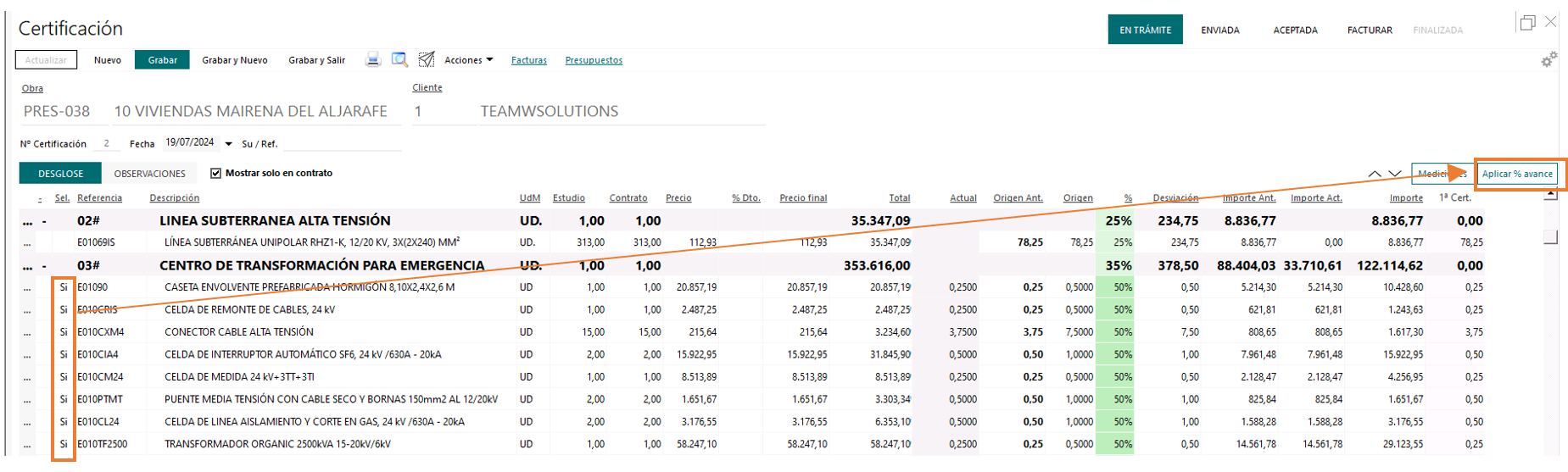This screenshot has height=472, width=1568.
Task: Toggle Sel. Si for E01090 row
Action: (x=64, y=287)
